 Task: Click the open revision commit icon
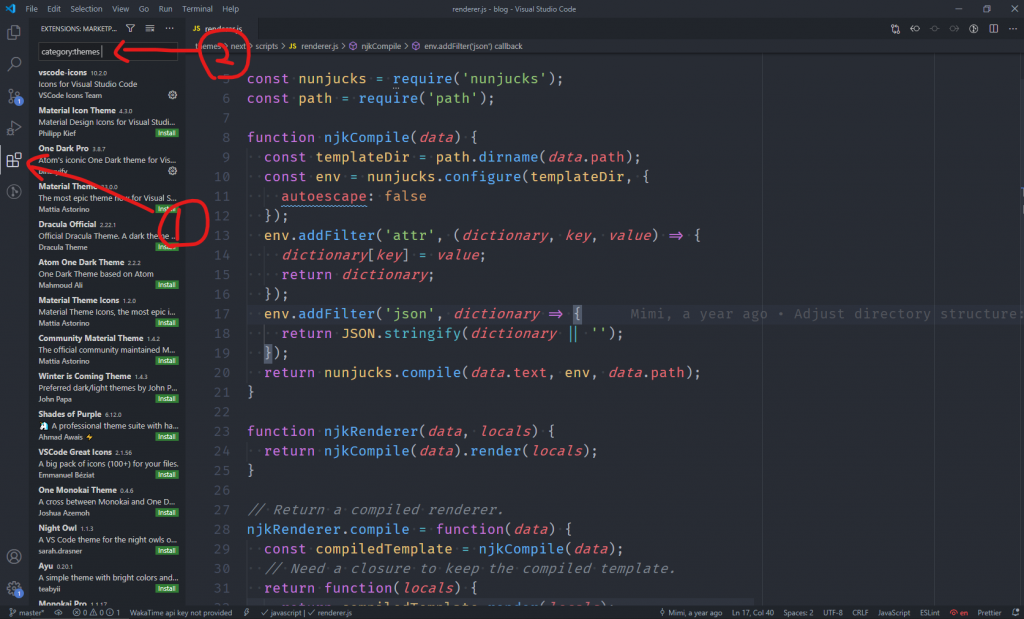pos(935,29)
